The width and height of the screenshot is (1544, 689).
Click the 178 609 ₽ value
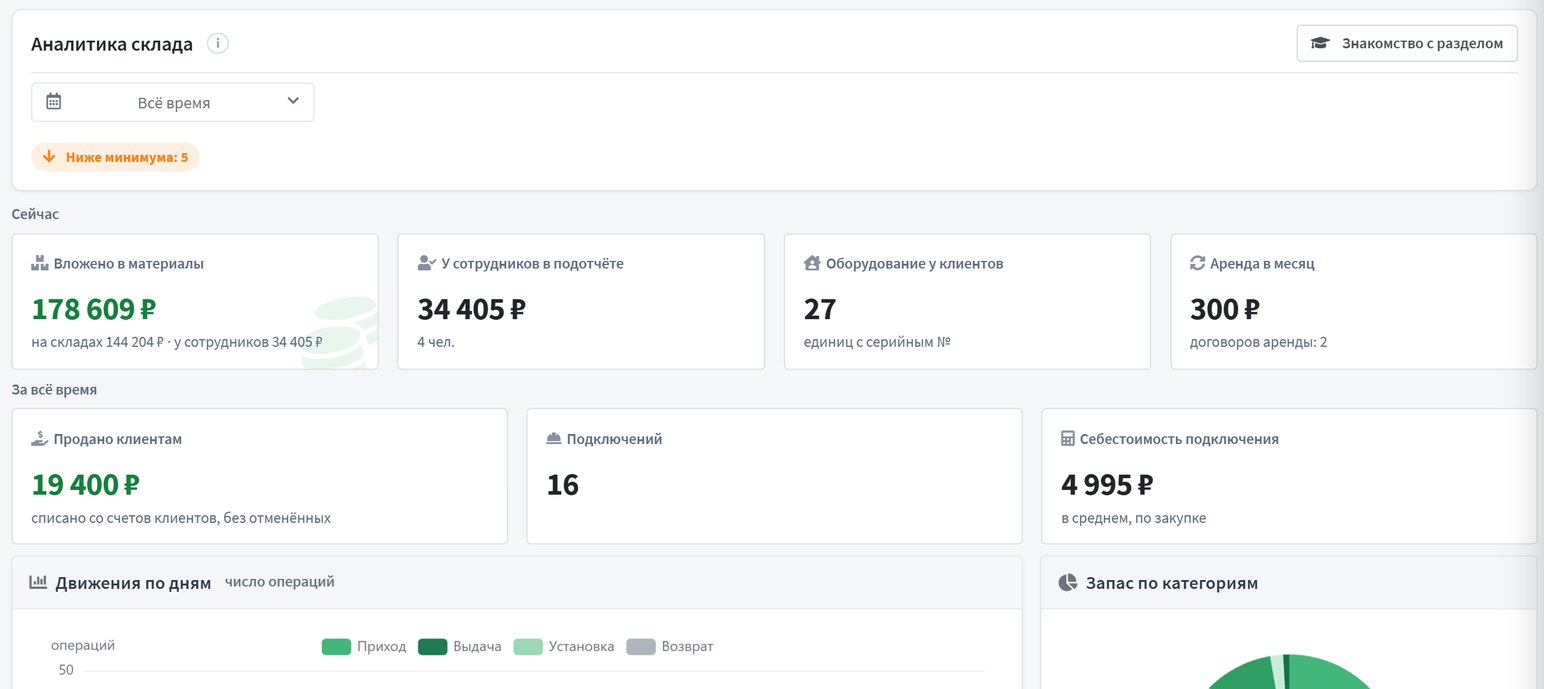[94, 310]
